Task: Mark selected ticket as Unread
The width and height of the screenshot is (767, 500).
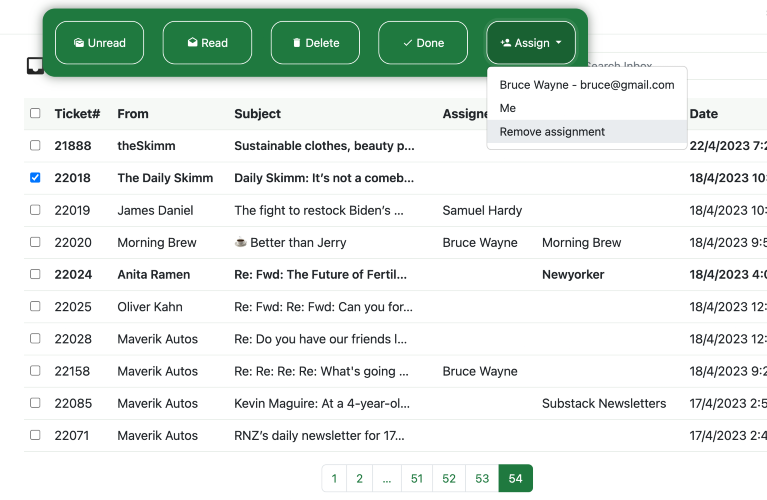Action: [x=99, y=43]
